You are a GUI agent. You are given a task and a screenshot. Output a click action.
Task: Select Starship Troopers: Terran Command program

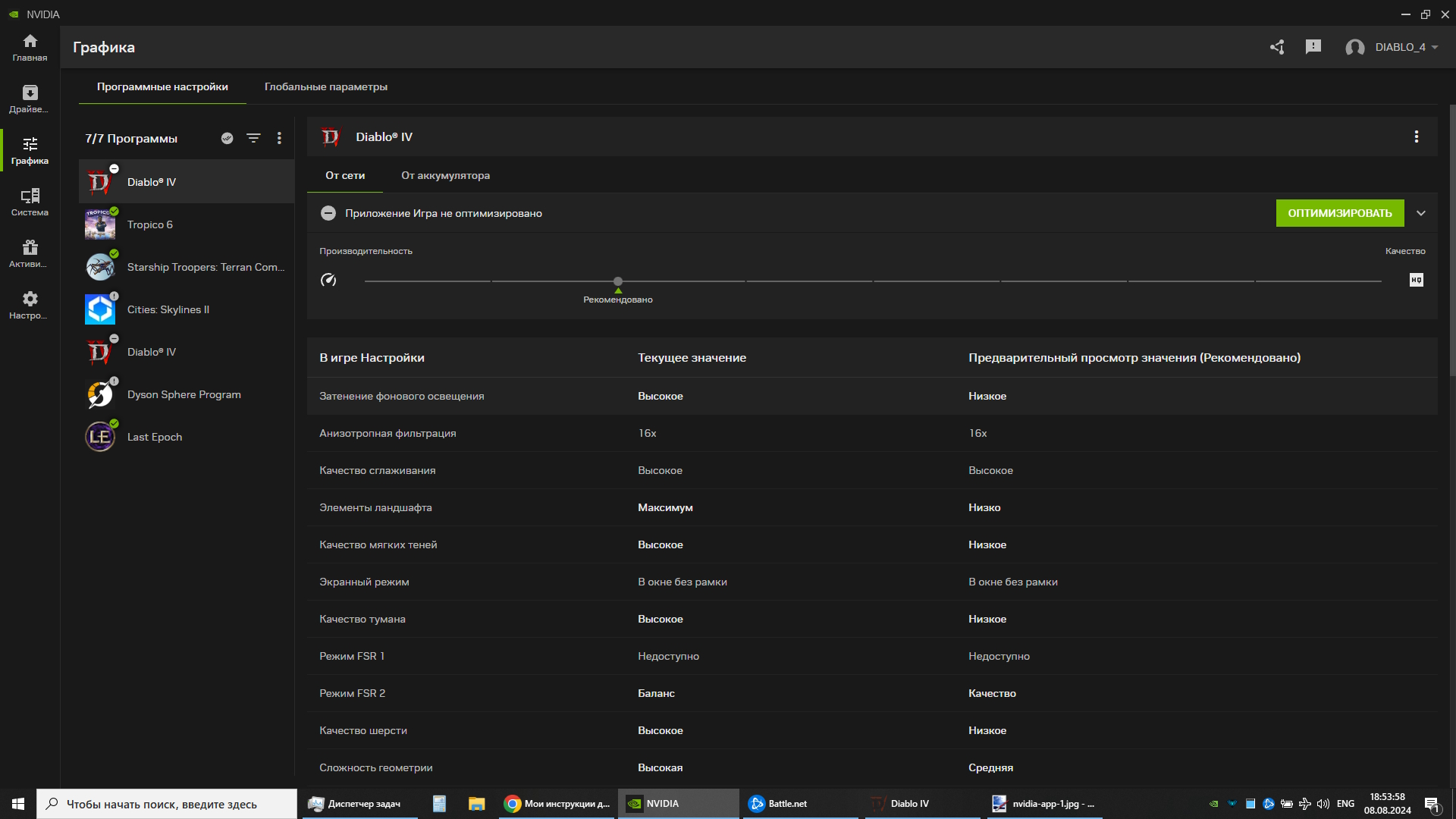coord(187,267)
